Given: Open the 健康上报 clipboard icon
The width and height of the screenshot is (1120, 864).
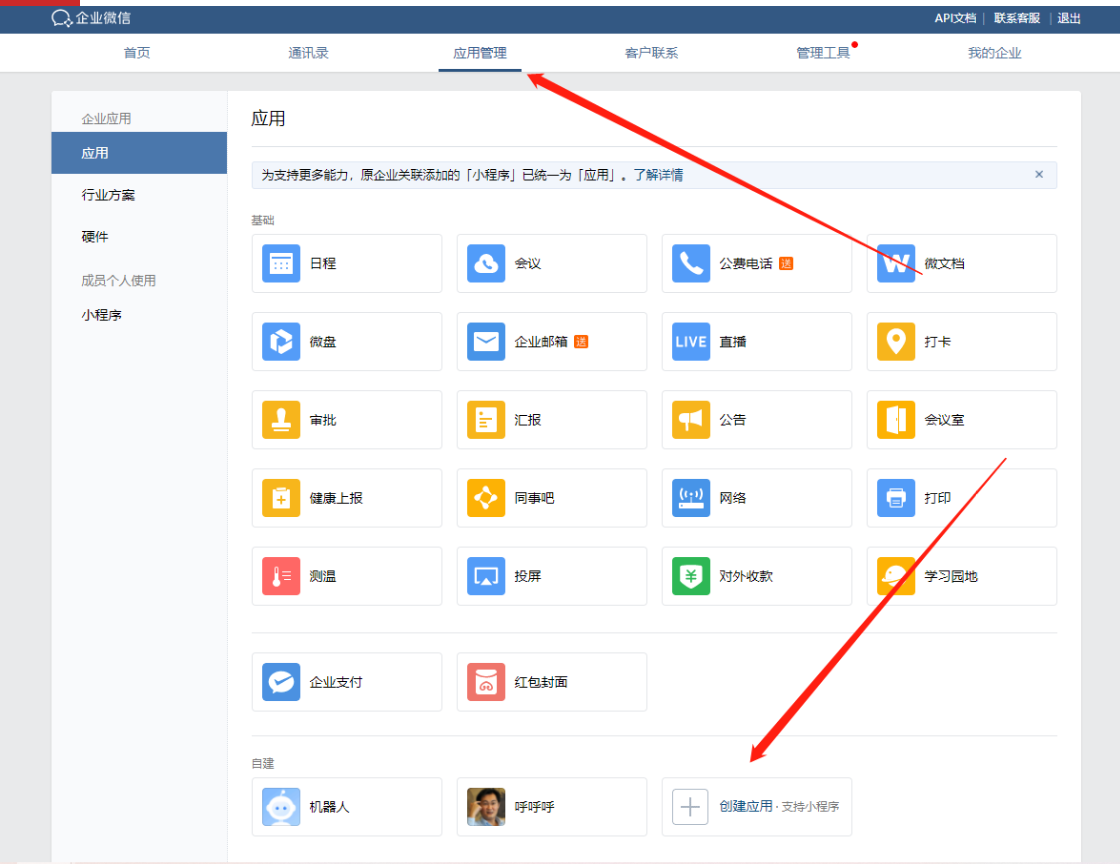Looking at the screenshot, I should click(281, 498).
